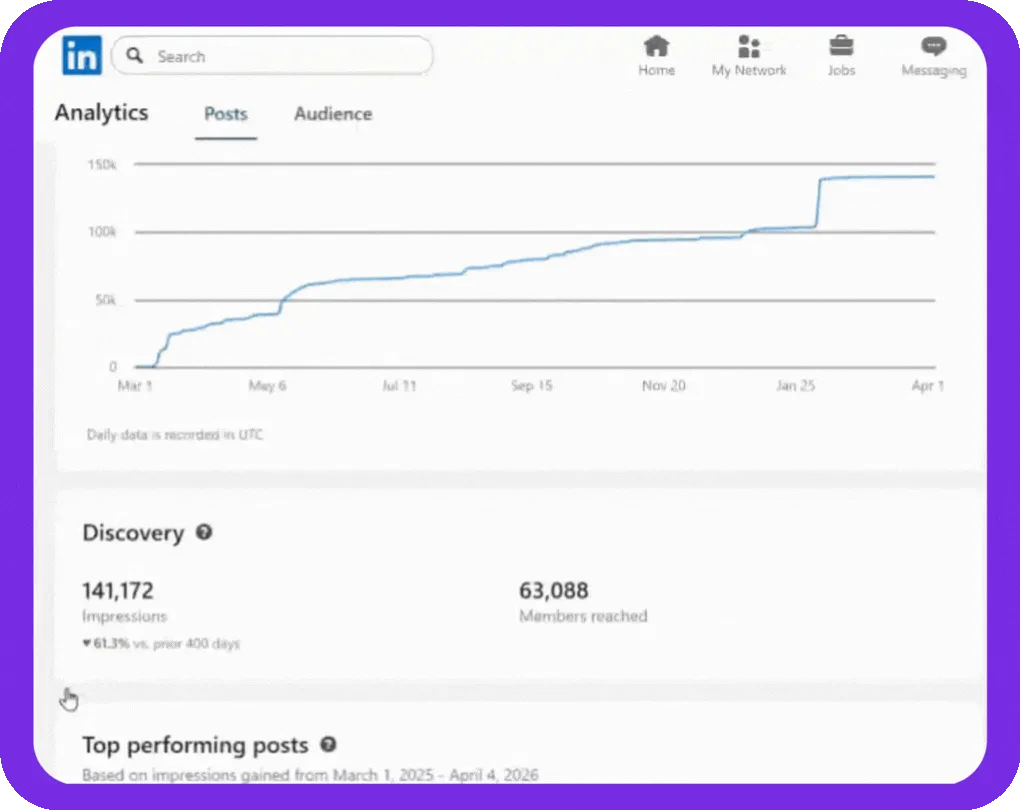Open My Network from the top navigation

pyautogui.click(x=749, y=47)
